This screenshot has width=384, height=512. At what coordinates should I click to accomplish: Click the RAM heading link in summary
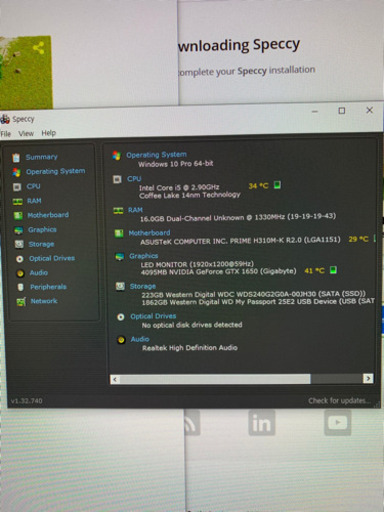click(x=135, y=210)
